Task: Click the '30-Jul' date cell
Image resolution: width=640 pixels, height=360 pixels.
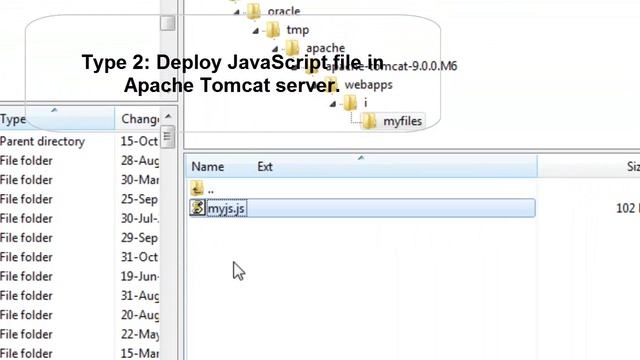Action: (140, 218)
